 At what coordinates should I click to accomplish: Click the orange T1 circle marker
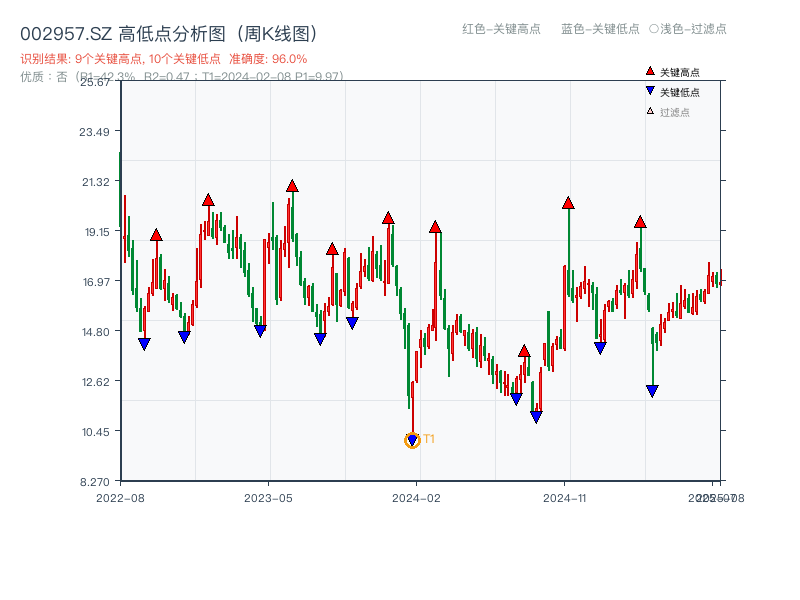point(412,439)
